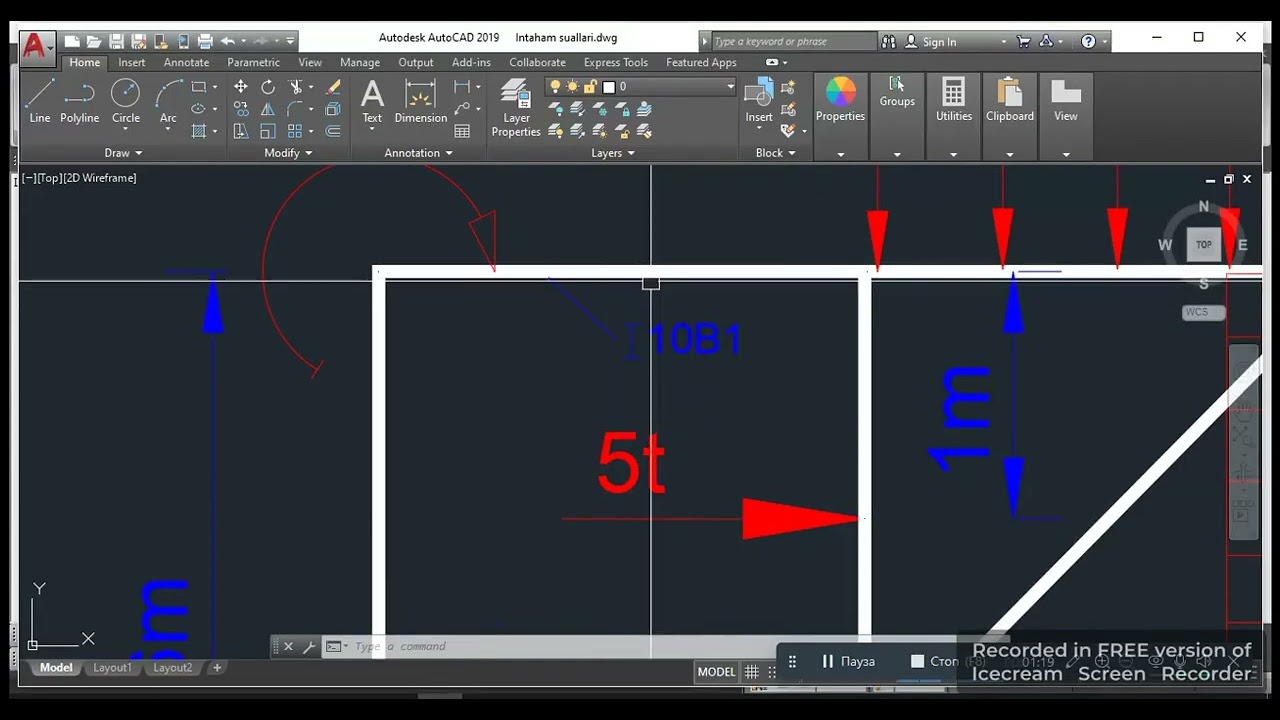Click the current layer color swatch
This screenshot has height=720, width=1280.
pyautogui.click(x=608, y=87)
